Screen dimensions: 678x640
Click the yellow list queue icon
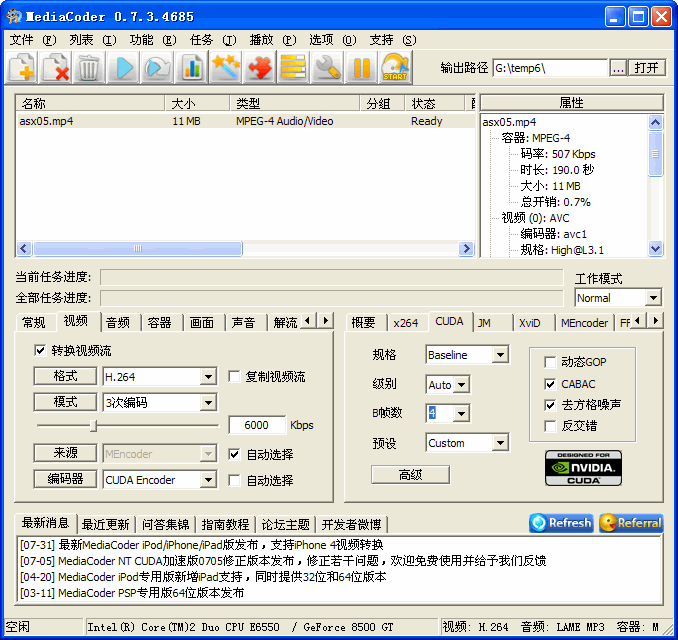293,67
